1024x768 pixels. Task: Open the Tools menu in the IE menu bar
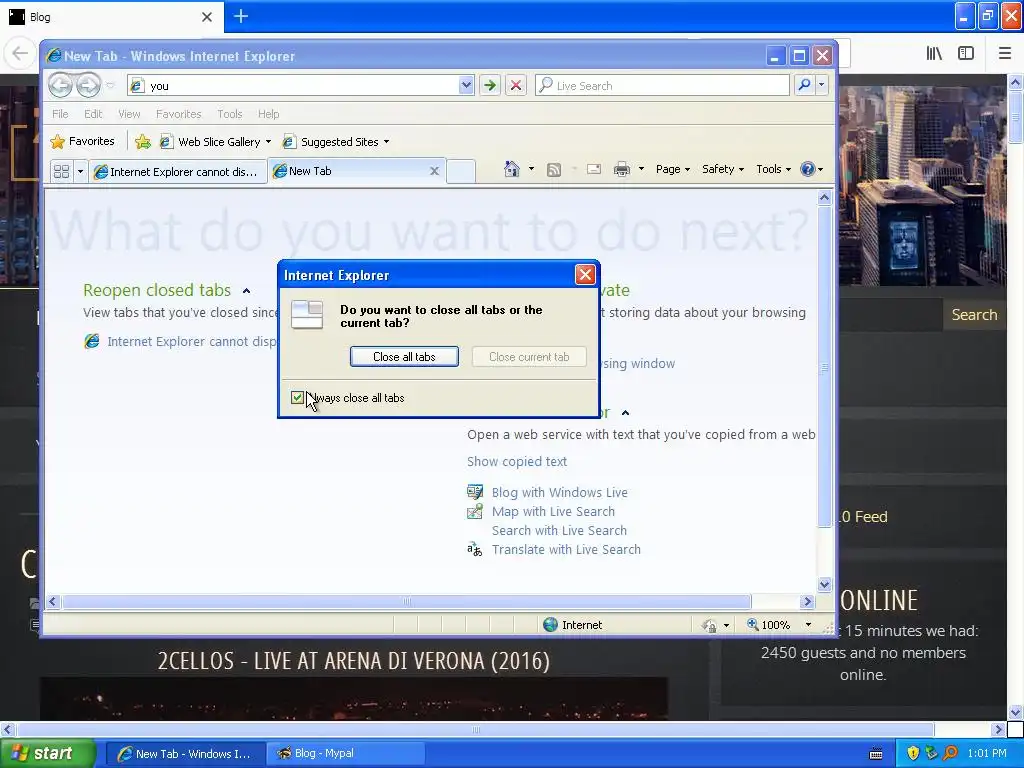230,114
